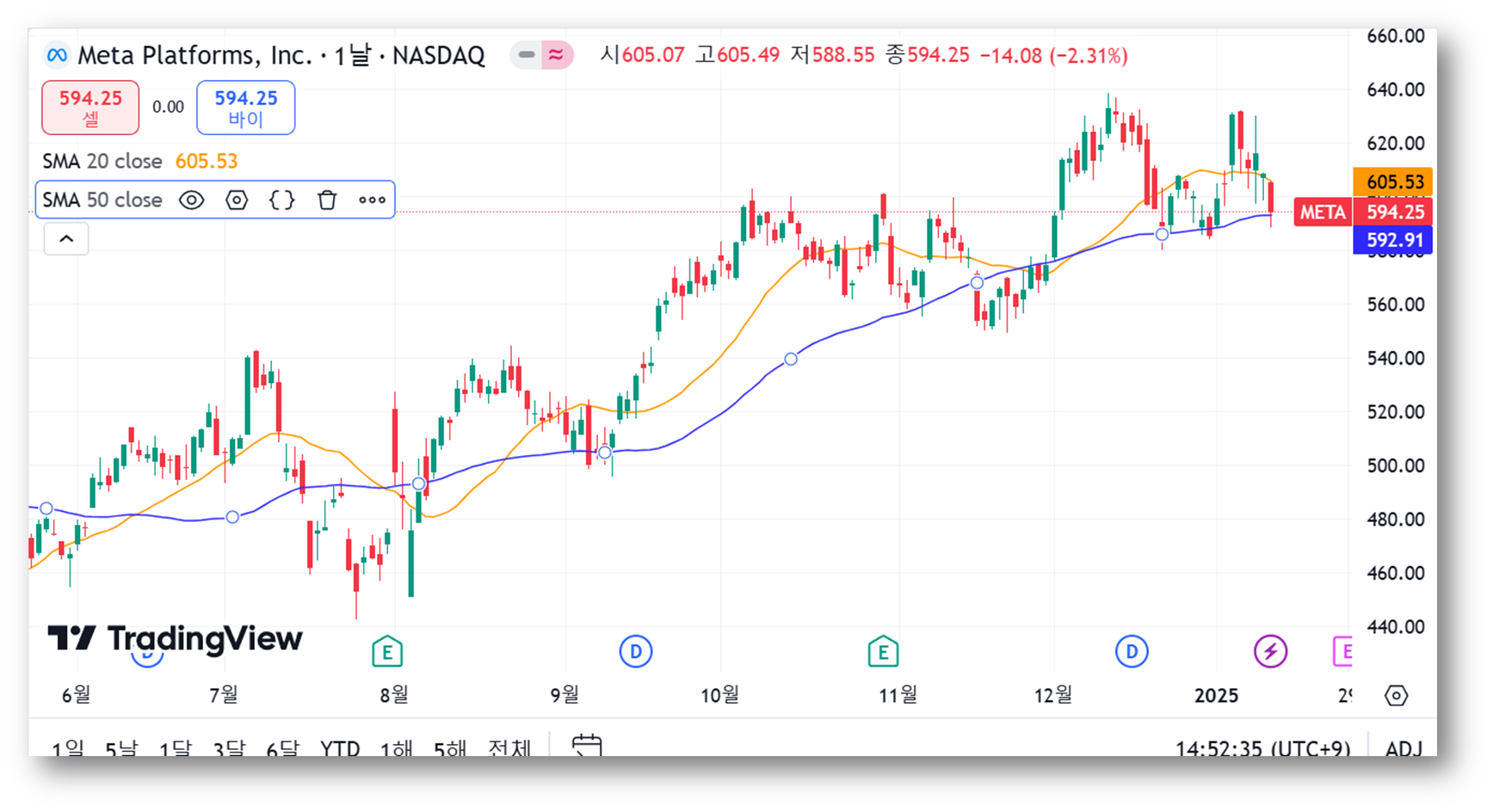Click the TradingView logo
The height and width of the screenshot is (812, 1493).
click(175, 638)
